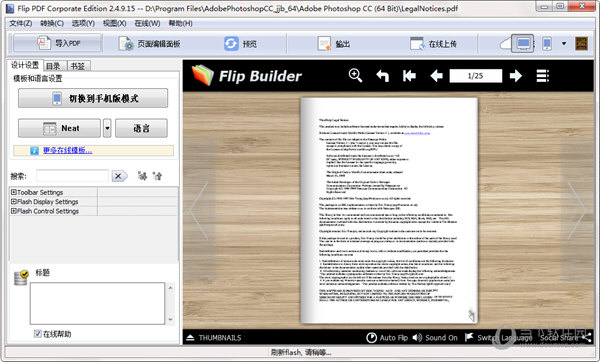Open the 帮助(H) menu
Viewport: 600px width, 362px height.
(180, 23)
